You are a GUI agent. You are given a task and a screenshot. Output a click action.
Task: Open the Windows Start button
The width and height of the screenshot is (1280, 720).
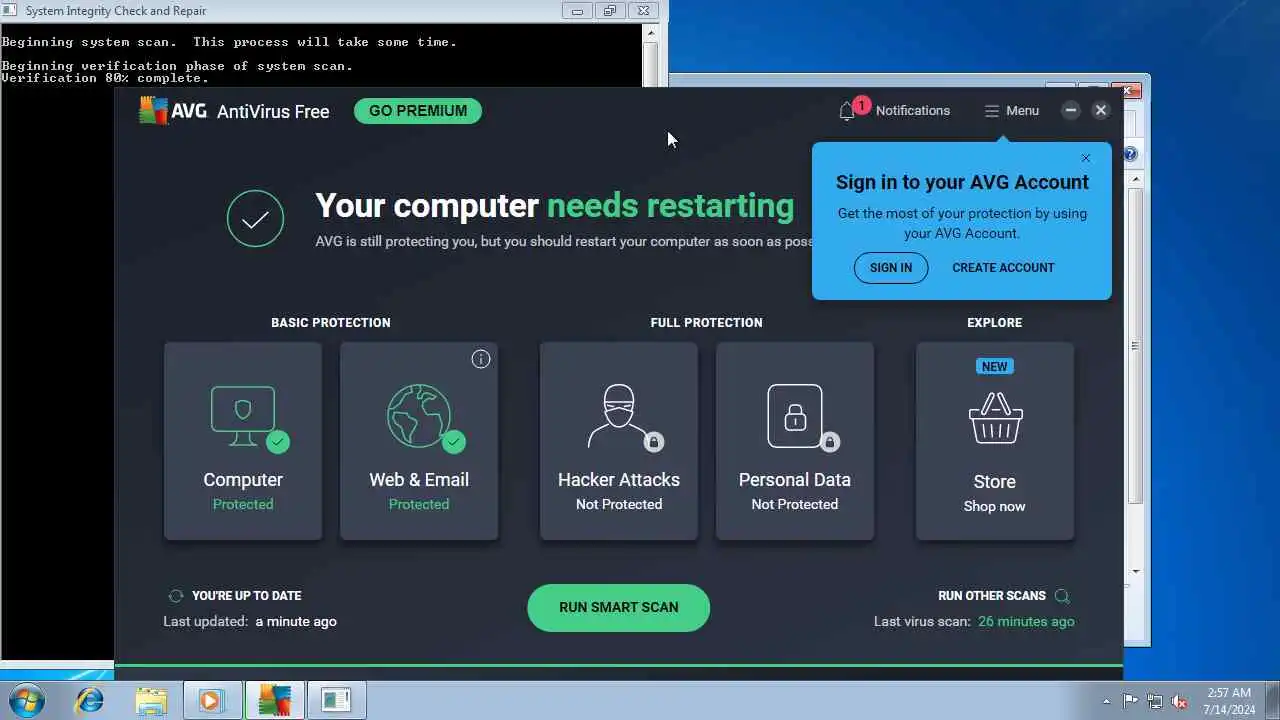[26, 700]
